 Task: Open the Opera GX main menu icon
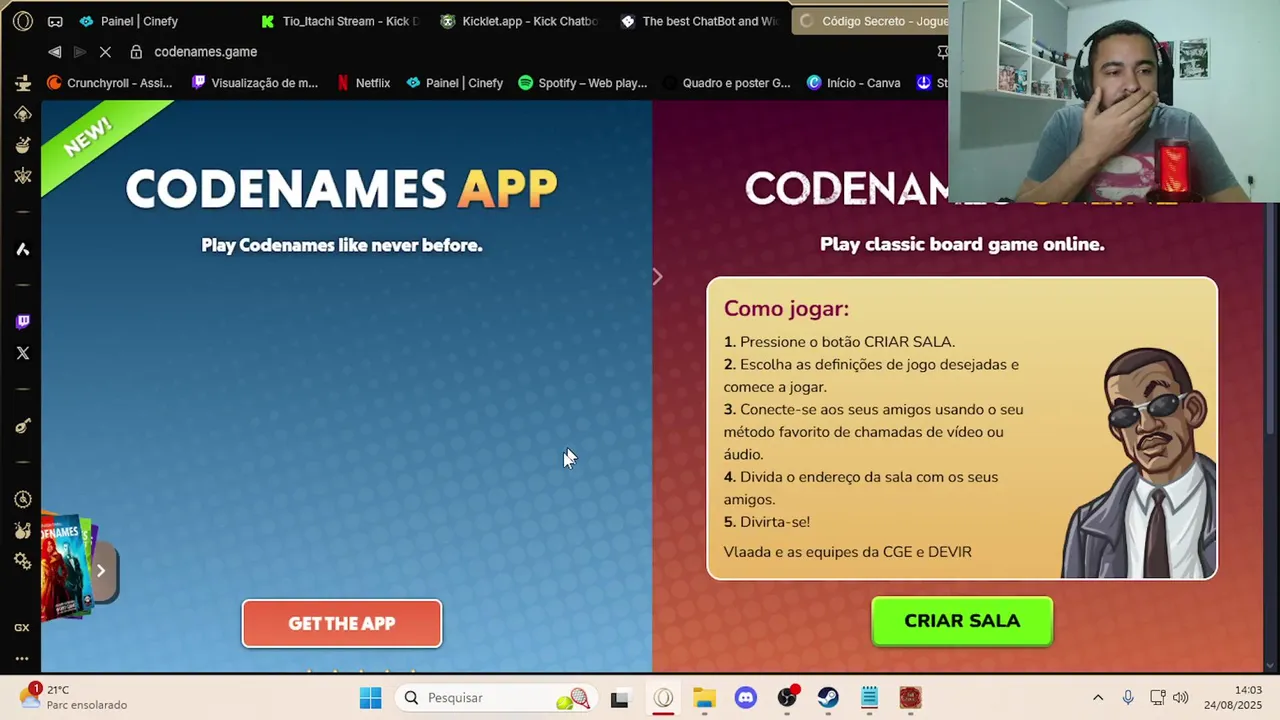[22, 21]
